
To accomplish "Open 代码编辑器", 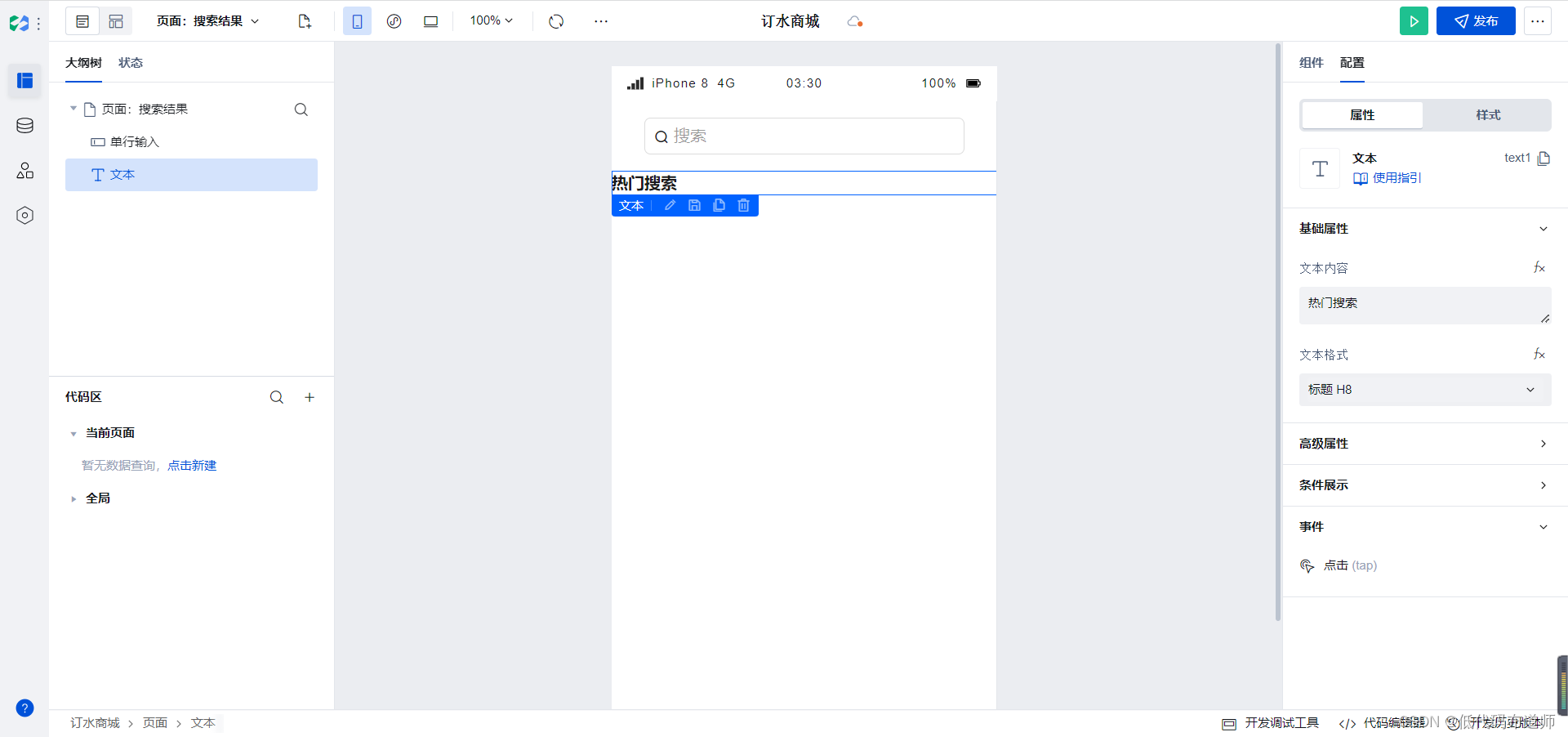I will pyautogui.click(x=1383, y=723).
